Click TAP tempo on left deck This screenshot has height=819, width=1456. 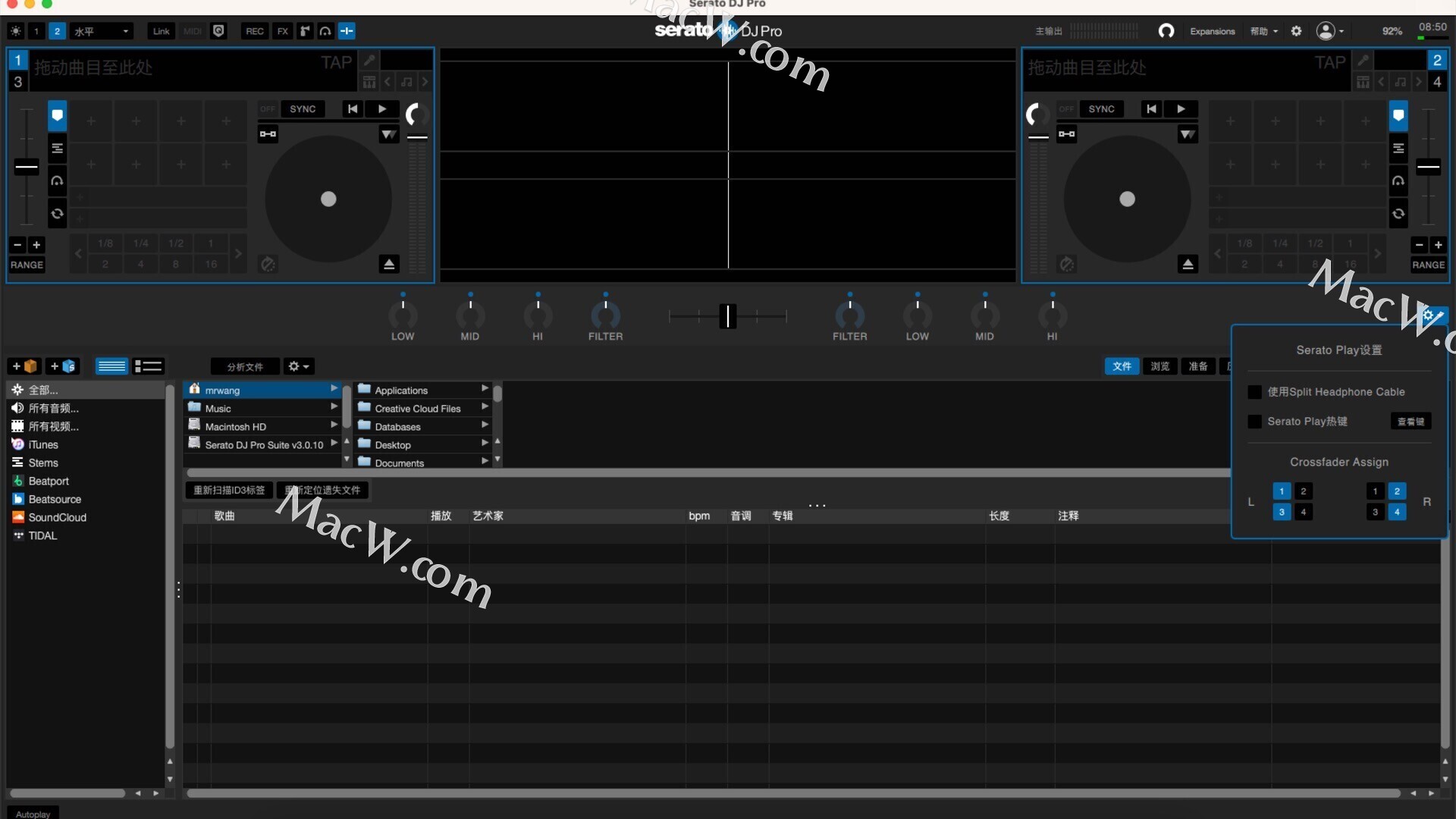[x=337, y=62]
